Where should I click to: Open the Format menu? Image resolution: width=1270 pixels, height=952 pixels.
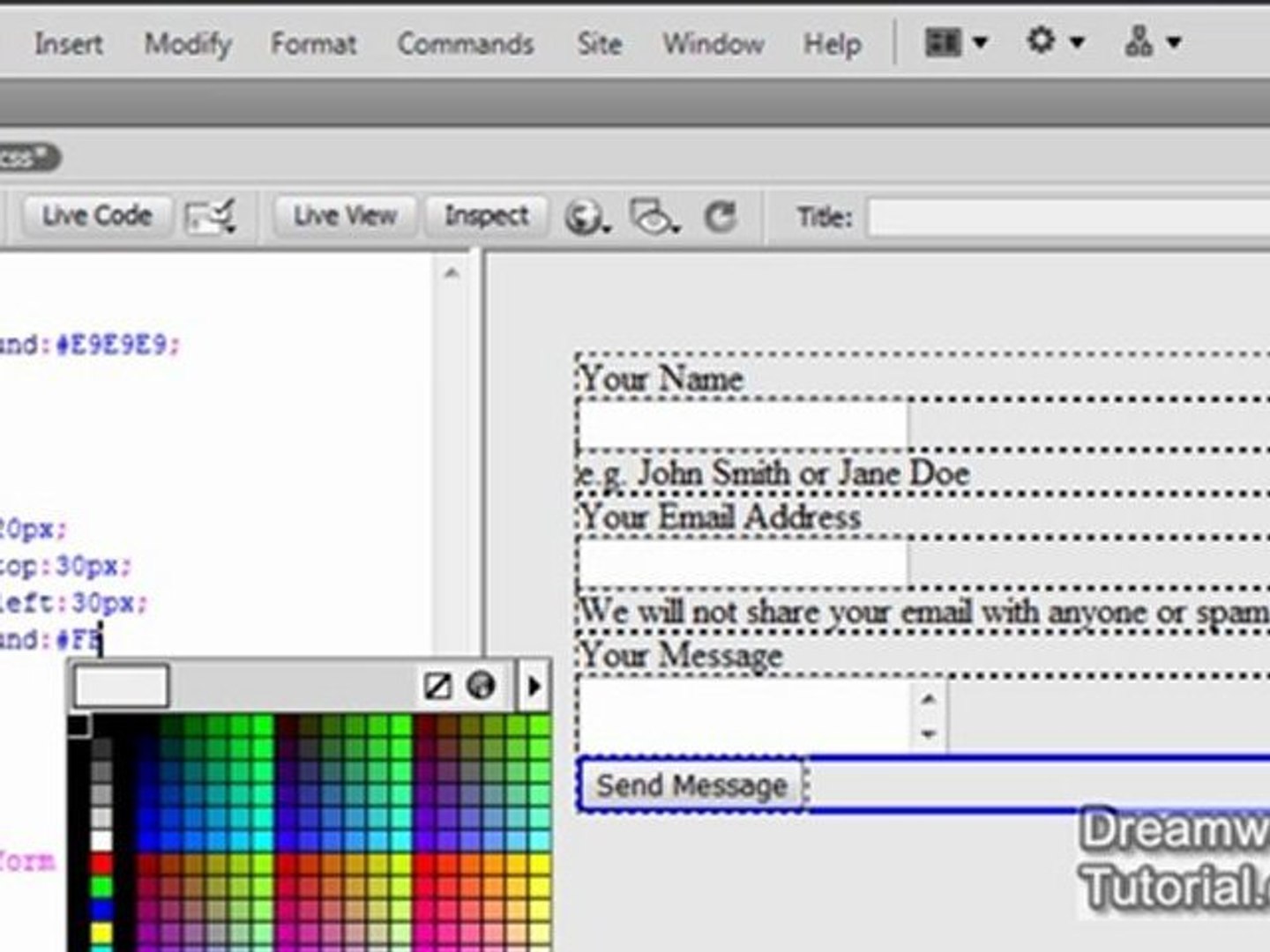(313, 43)
